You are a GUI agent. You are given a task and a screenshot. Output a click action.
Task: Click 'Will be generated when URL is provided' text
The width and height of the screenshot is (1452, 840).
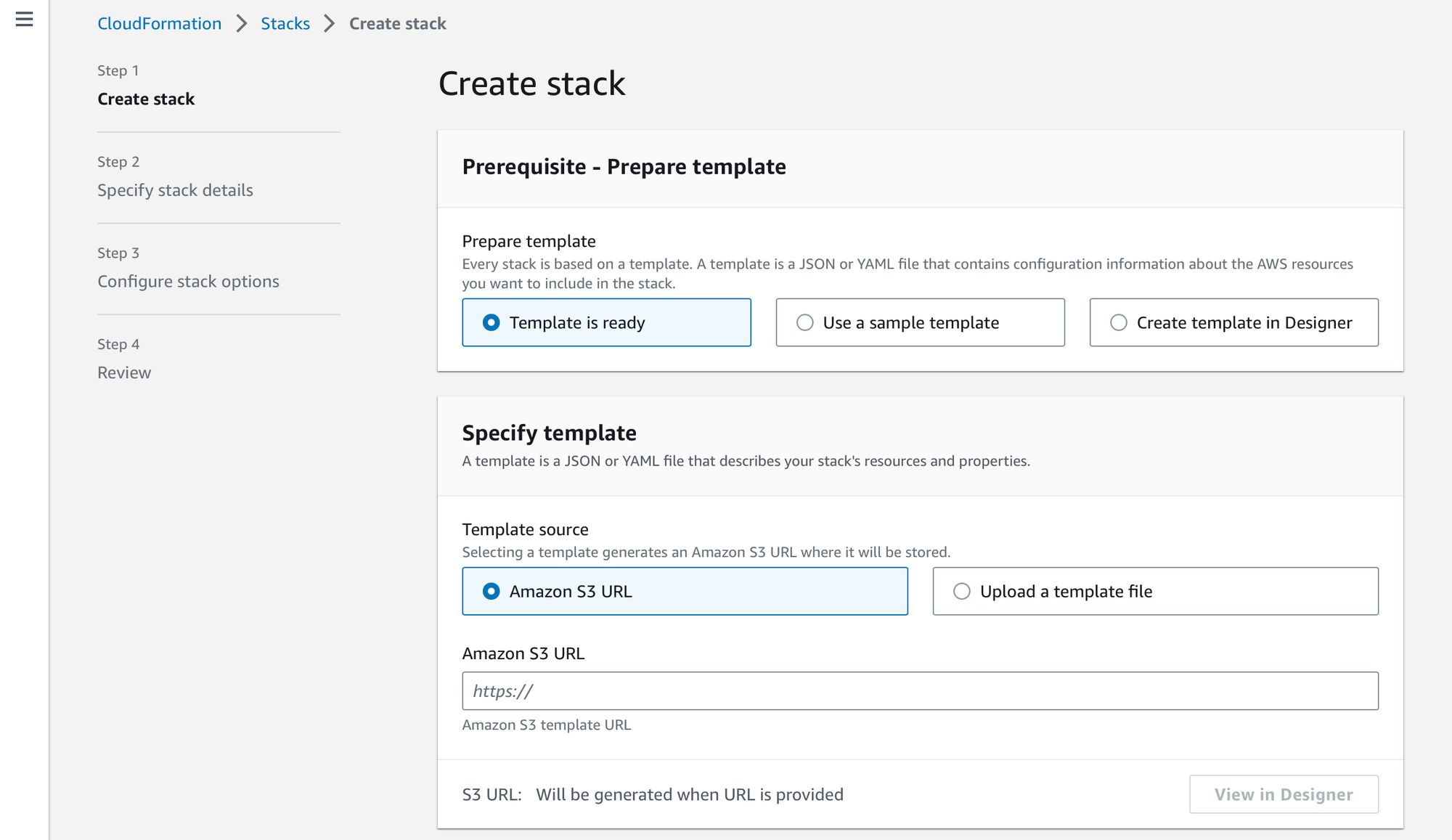coord(689,794)
